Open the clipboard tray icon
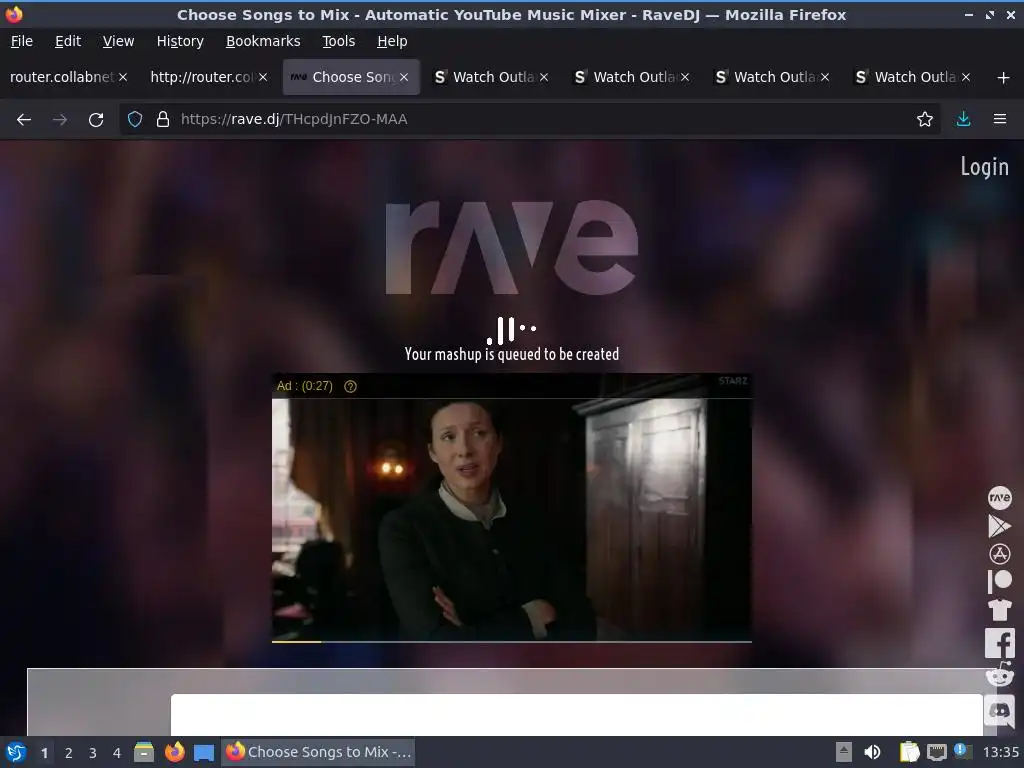 coord(908,752)
